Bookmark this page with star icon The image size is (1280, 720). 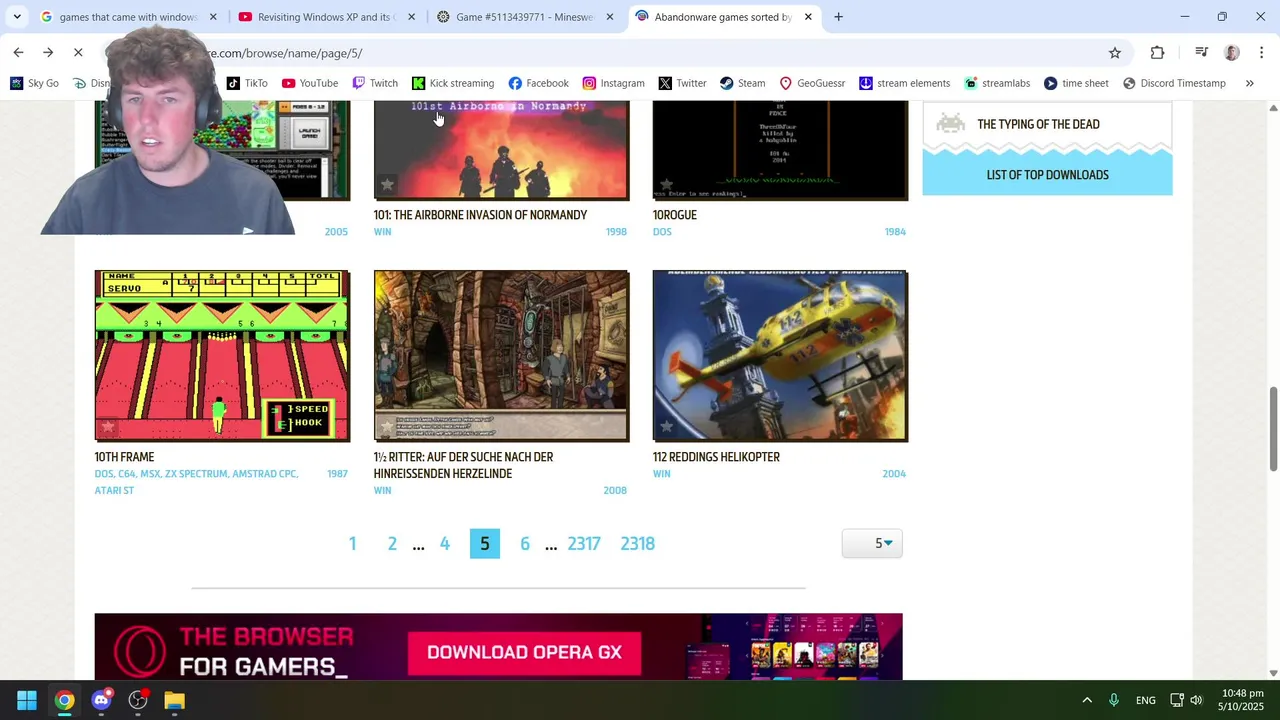tap(1114, 53)
